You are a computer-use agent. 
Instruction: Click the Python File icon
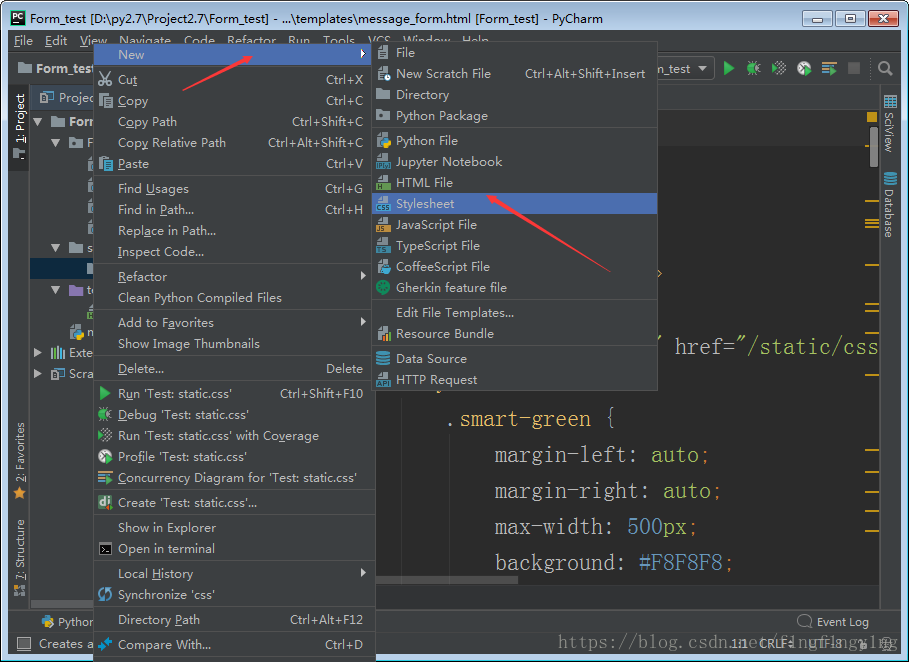pos(383,141)
